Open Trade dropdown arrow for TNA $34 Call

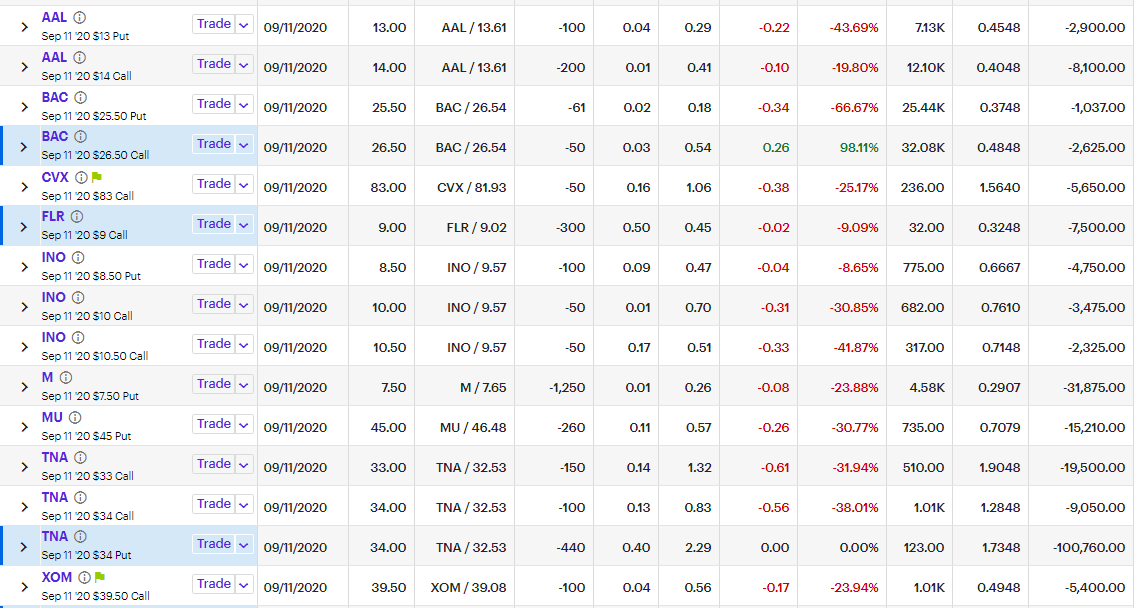244,504
